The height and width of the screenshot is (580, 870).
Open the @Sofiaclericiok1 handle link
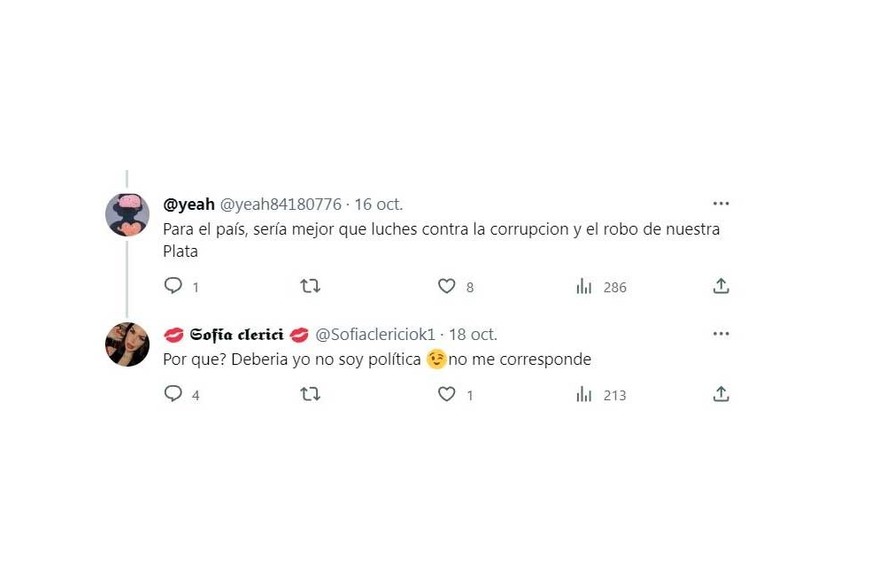coord(375,334)
